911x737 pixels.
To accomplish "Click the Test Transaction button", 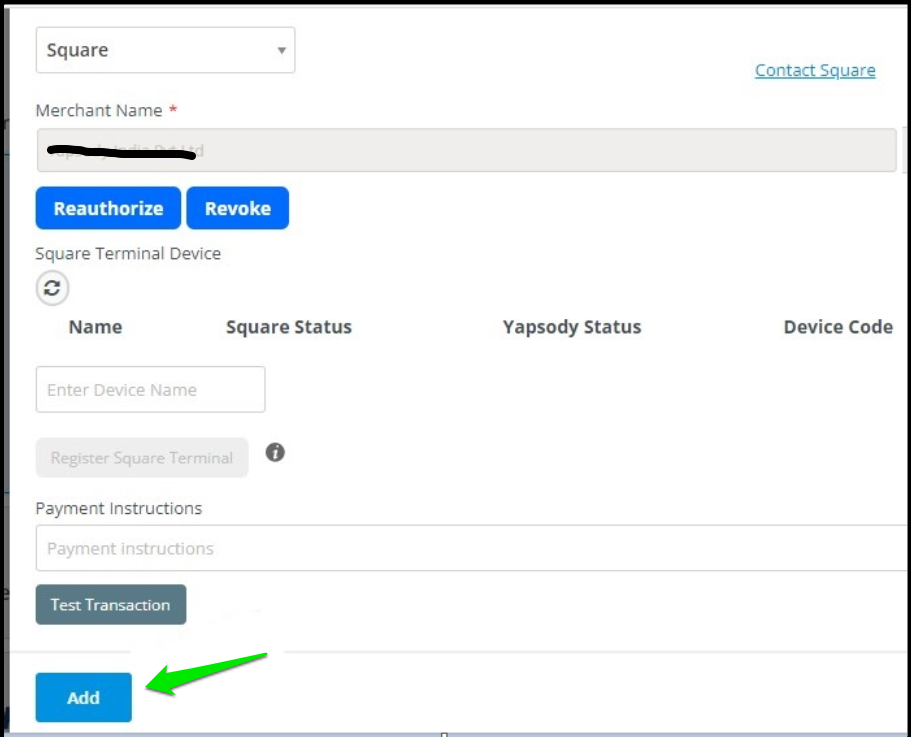I will (110, 604).
